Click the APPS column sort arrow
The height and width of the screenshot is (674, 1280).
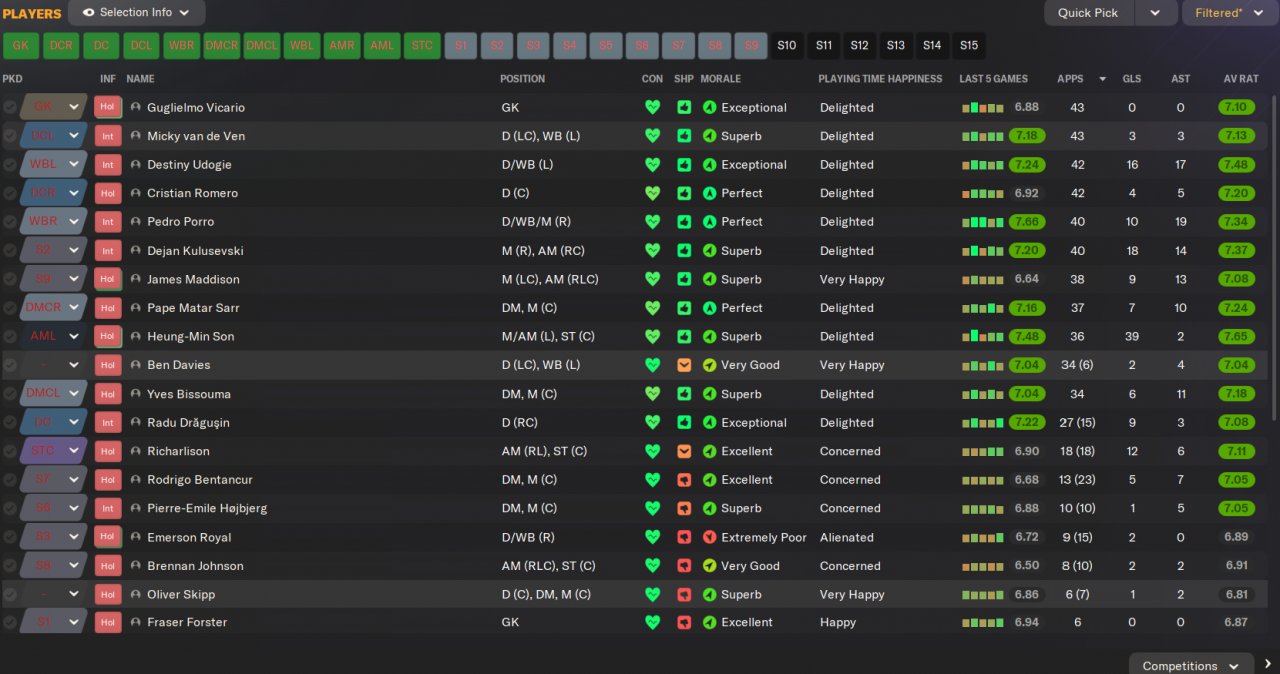(1103, 79)
